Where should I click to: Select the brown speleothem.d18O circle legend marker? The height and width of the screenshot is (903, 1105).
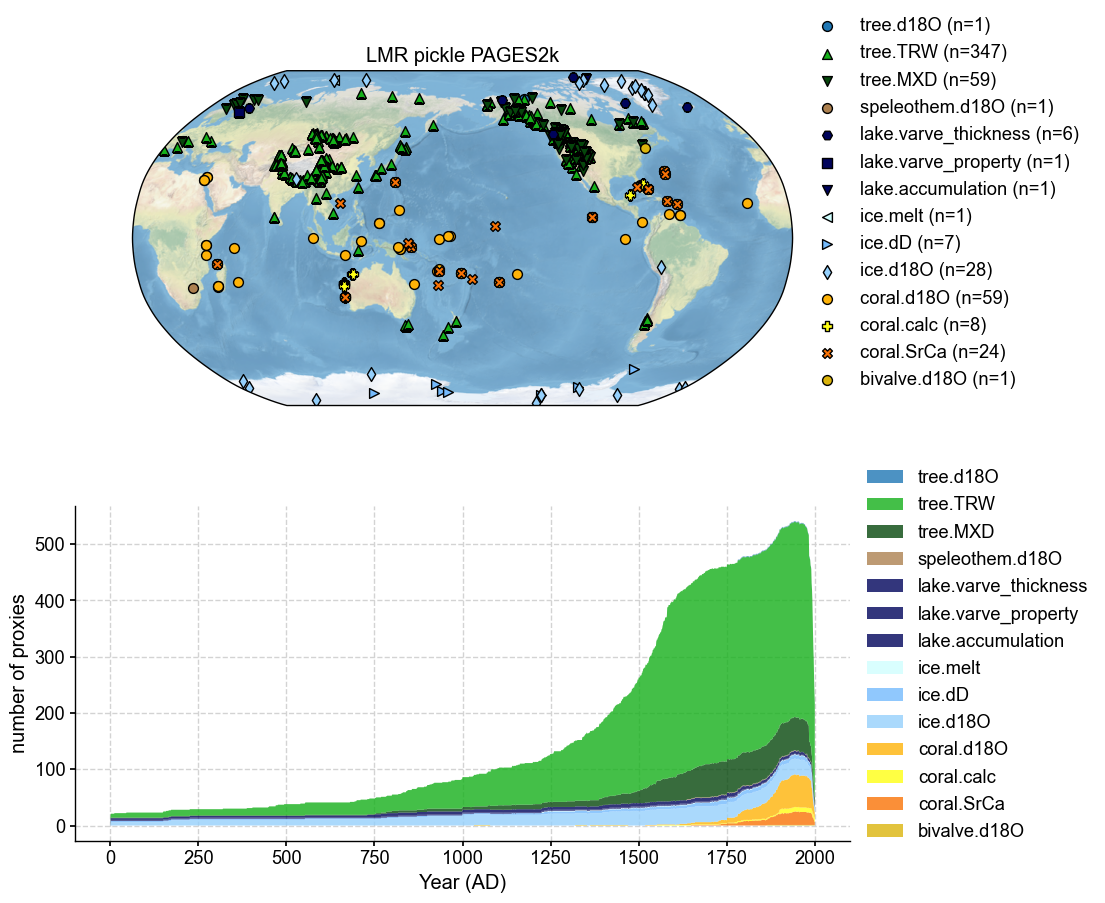[826, 106]
